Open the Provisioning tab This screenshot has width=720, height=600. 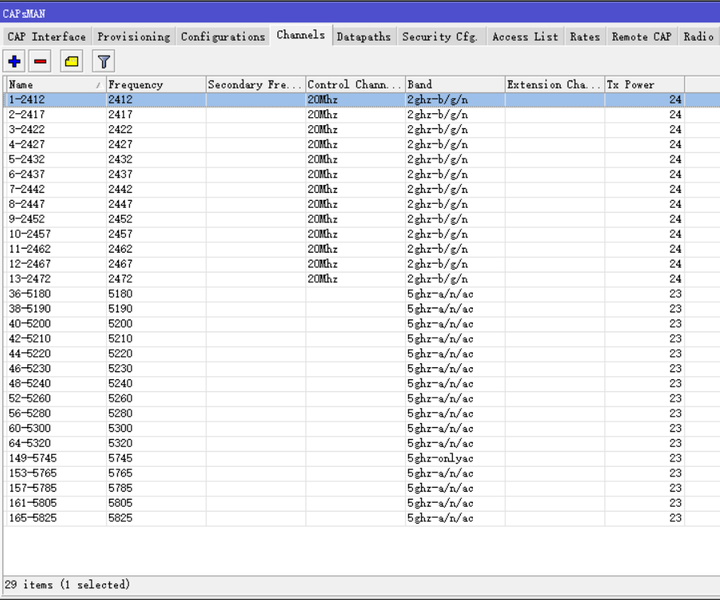tap(134, 37)
